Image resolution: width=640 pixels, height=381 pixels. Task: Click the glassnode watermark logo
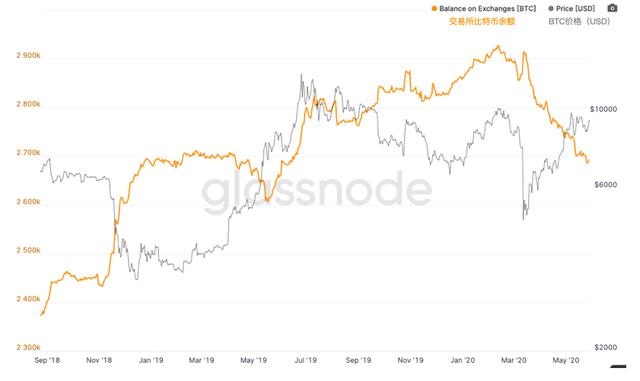(317, 191)
